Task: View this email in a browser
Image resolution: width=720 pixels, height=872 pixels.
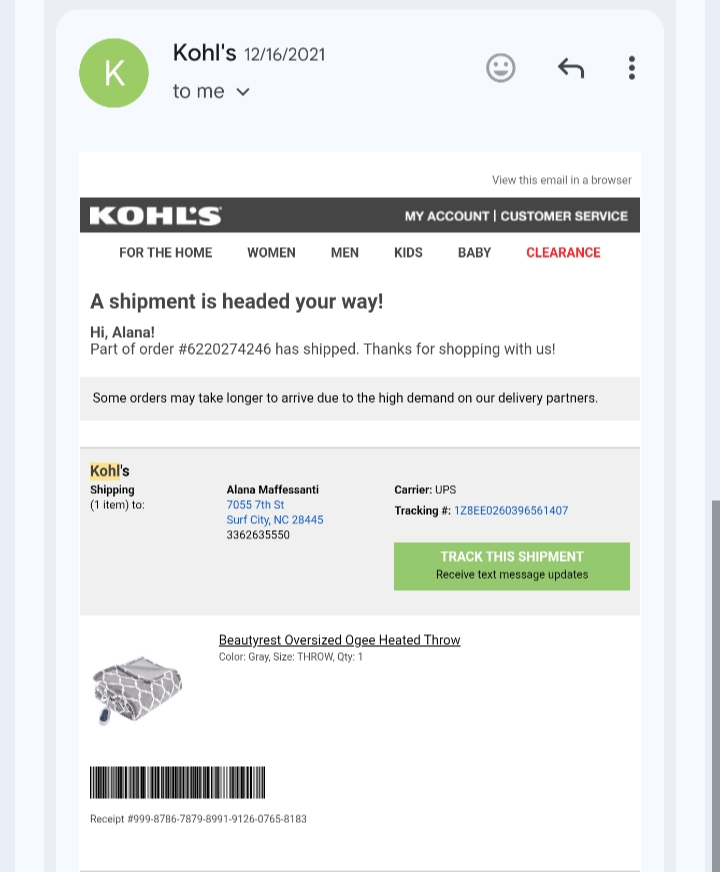Action: pos(562,180)
